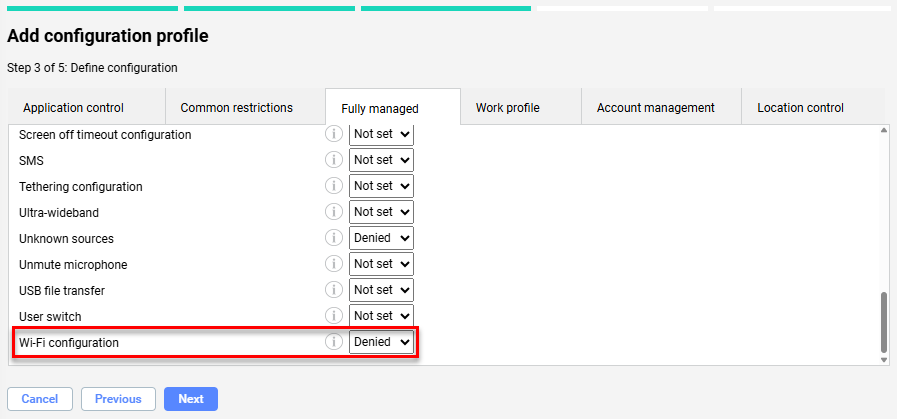Open the Wi-Fi configuration dropdown
Viewport: 897px width, 419px height.
(381, 342)
